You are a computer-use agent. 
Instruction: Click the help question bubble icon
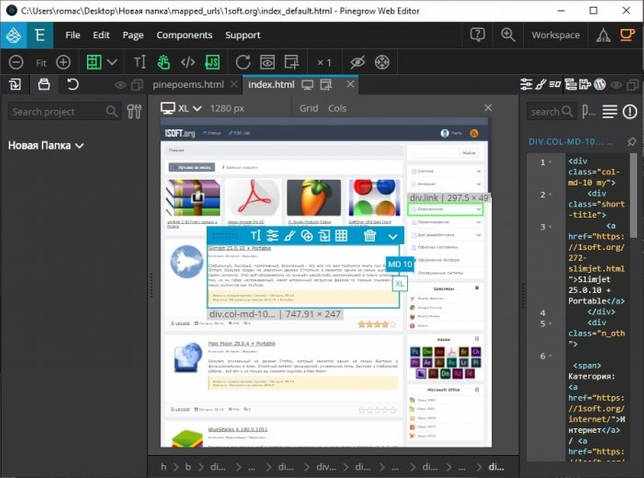pyautogui.click(x=478, y=34)
